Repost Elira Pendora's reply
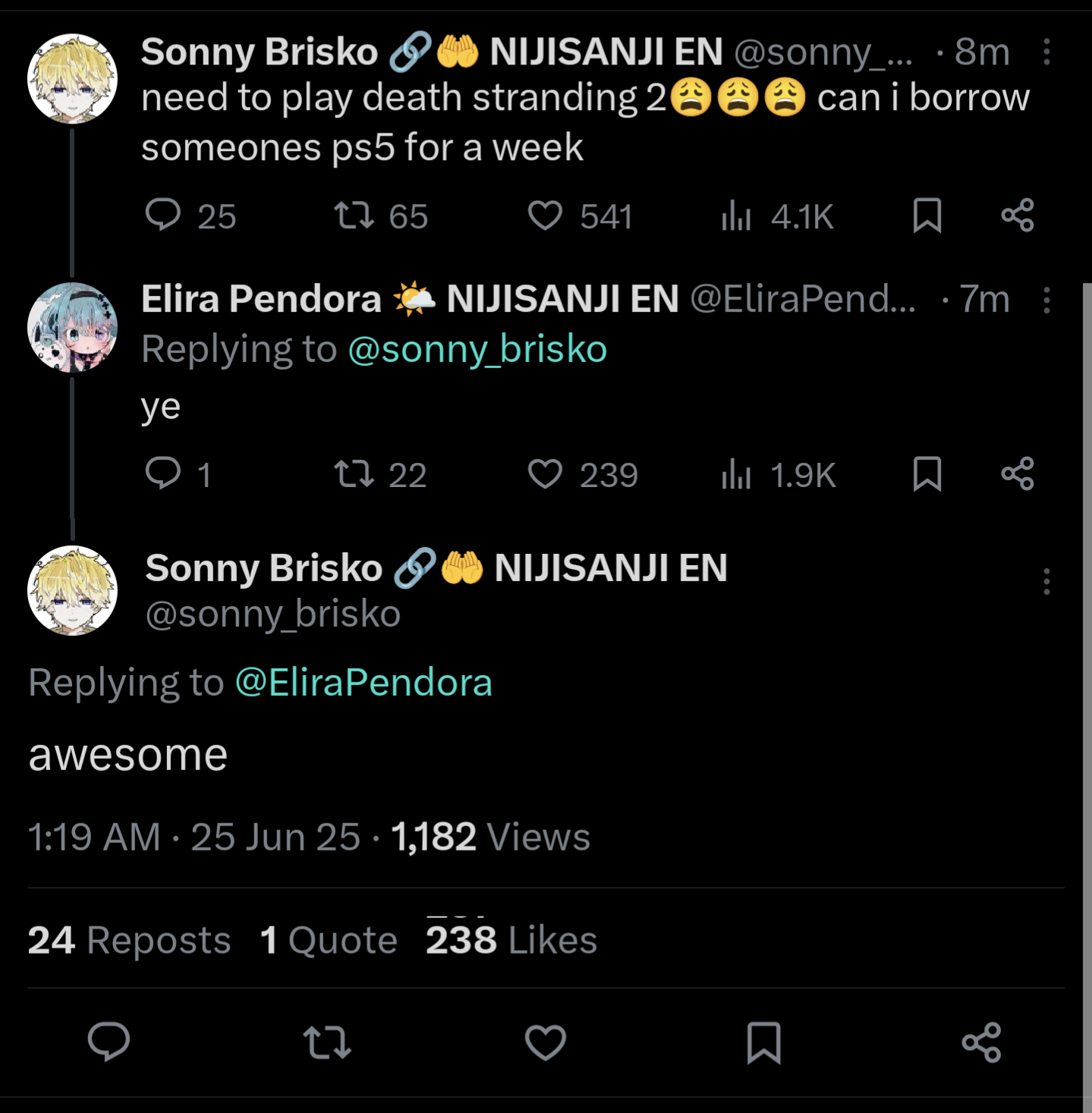This screenshot has width=1092, height=1113. click(354, 473)
